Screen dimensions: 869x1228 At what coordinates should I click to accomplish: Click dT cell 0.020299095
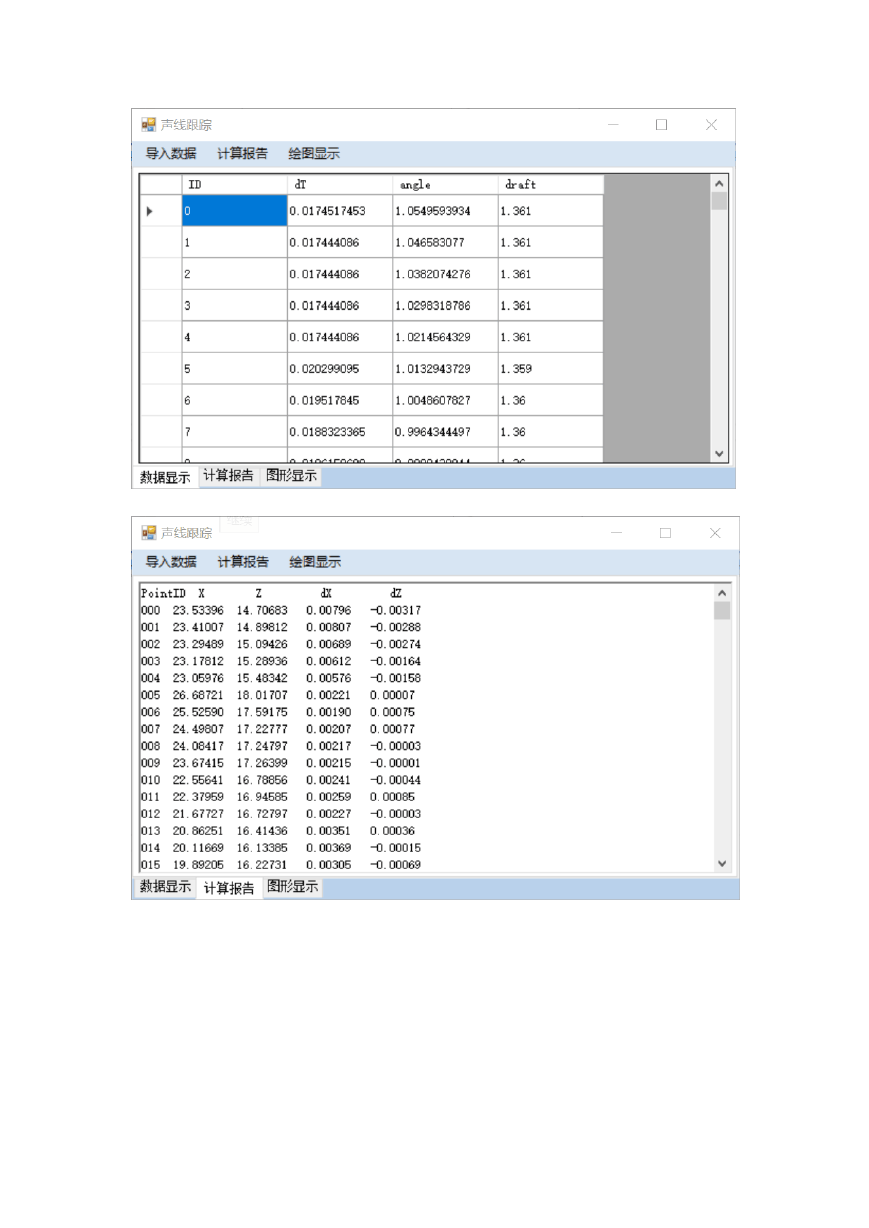click(340, 369)
